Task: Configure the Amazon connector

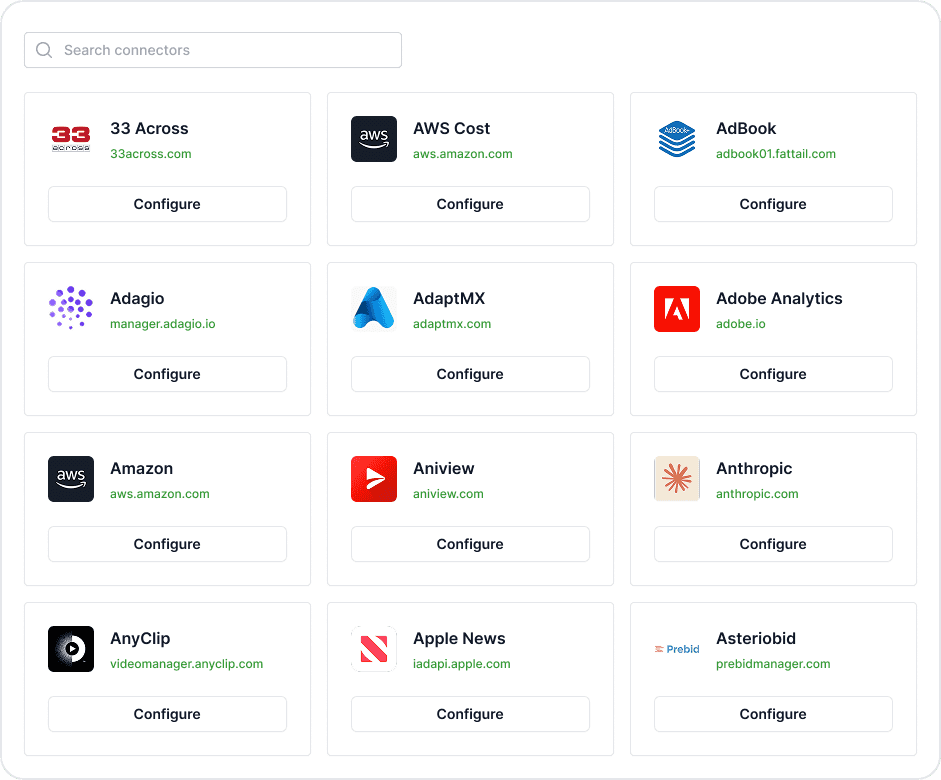Action: (167, 544)
